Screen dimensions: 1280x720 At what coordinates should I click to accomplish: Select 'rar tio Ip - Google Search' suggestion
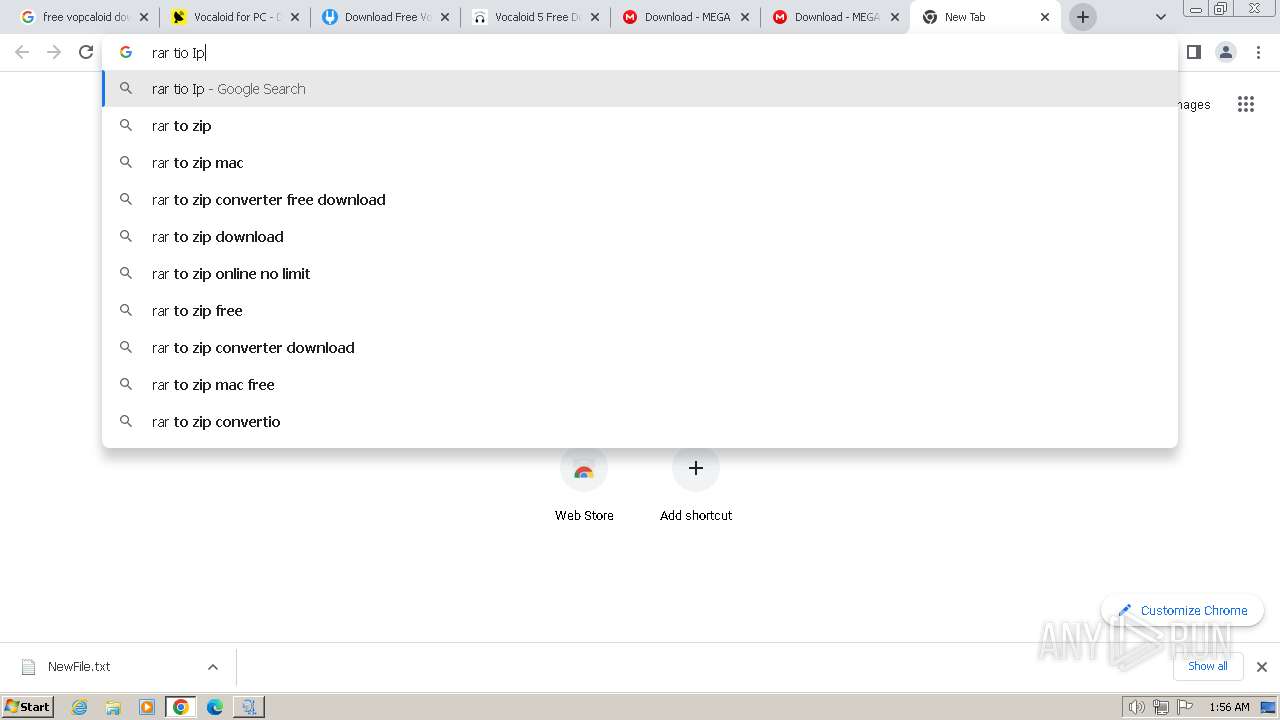(640, 89)
